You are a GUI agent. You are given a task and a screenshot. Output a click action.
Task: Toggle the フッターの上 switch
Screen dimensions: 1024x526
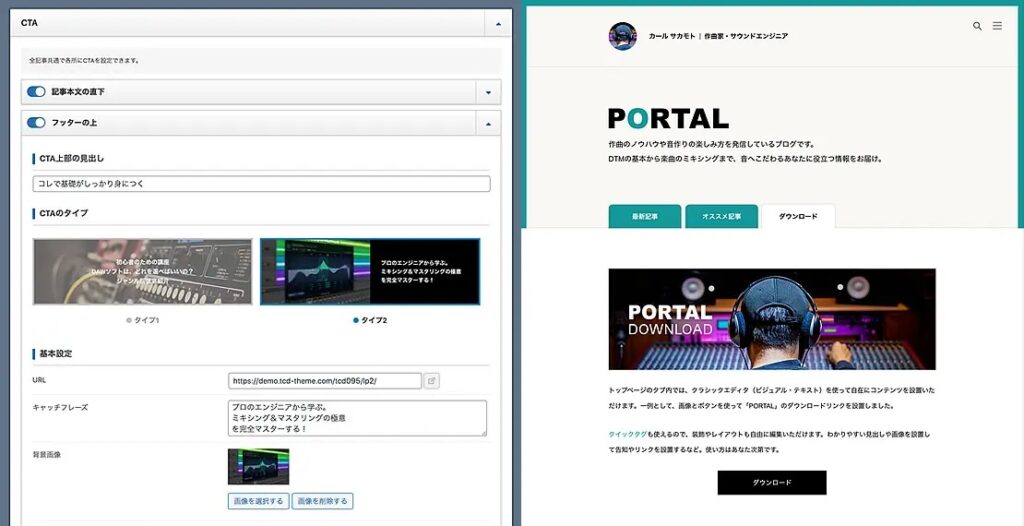pos(37,123)
